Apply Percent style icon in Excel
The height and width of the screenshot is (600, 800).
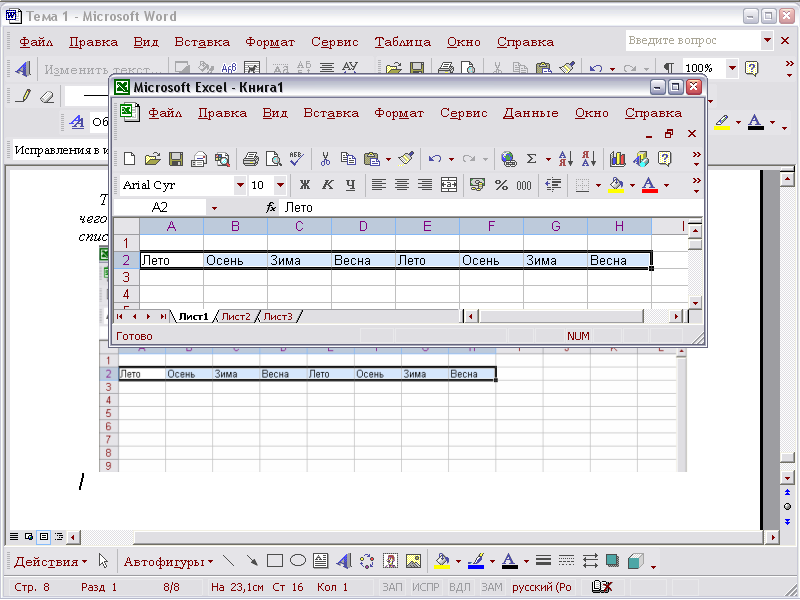501,185
